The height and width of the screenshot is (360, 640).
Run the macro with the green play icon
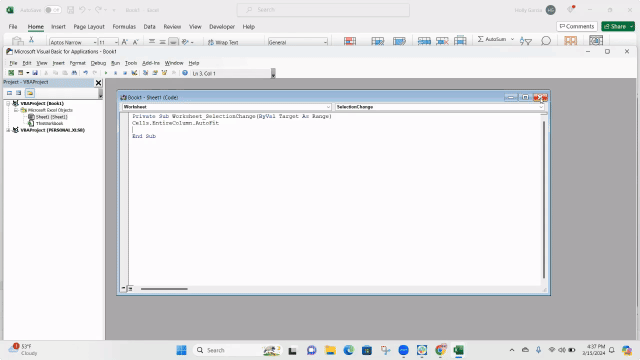pos(106,73)
